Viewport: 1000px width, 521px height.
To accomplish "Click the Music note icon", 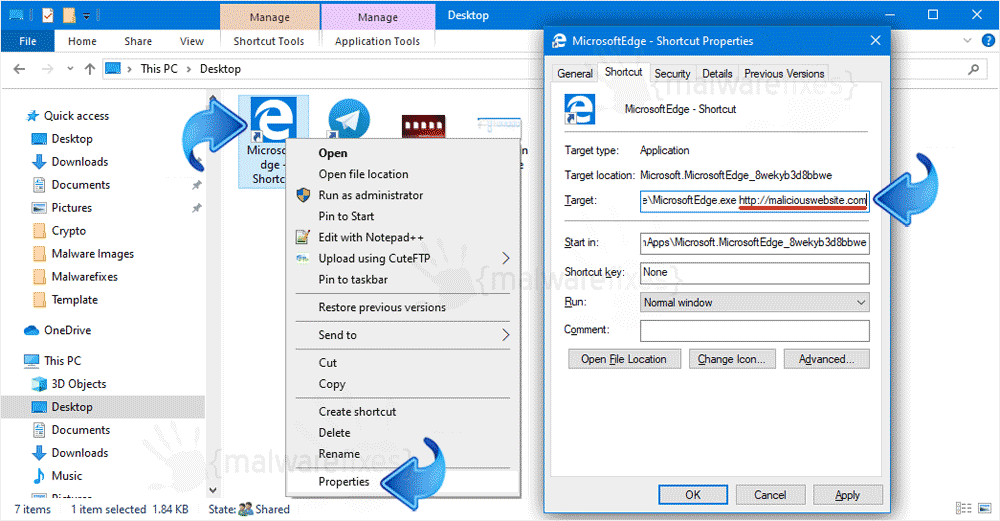I will (x=40, y=476).
